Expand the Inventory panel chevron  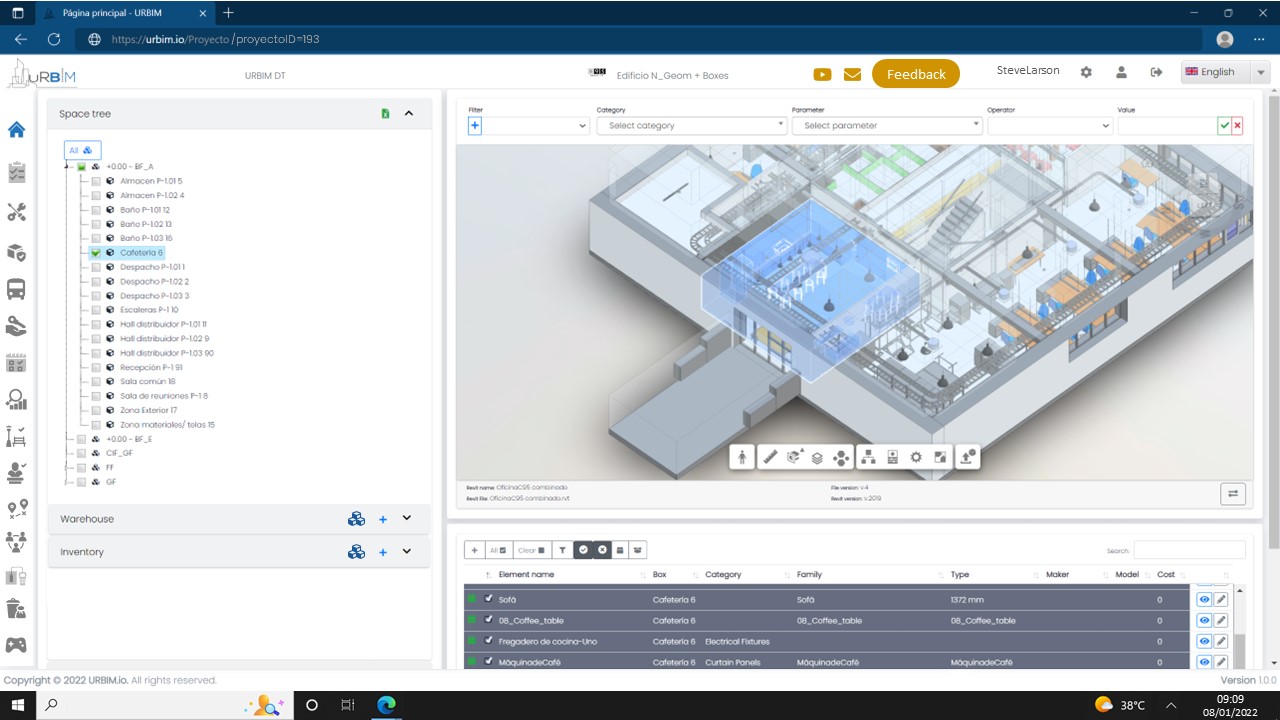tap(407, 552)
